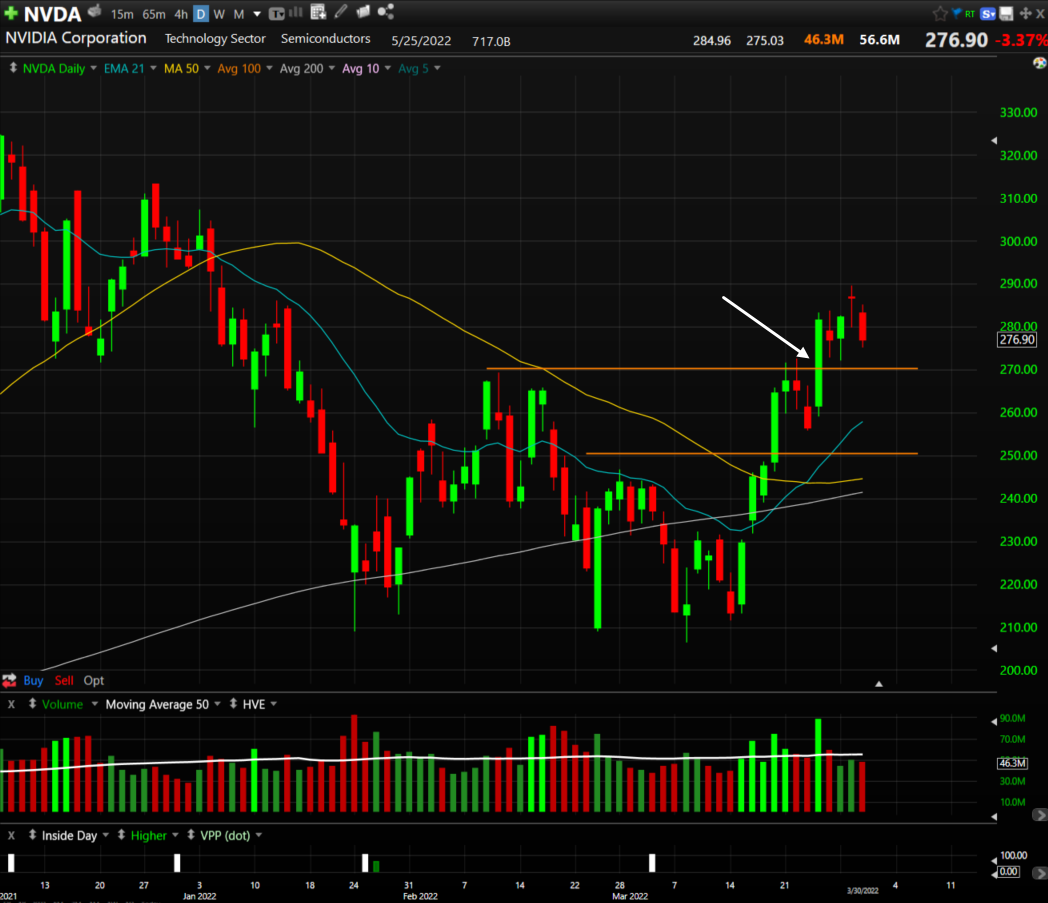The height and width of the screenshot is (903, 1048).
Task: Click the 5/25/2022 date value
Action: pyautogui.click(x=421, y=41)
